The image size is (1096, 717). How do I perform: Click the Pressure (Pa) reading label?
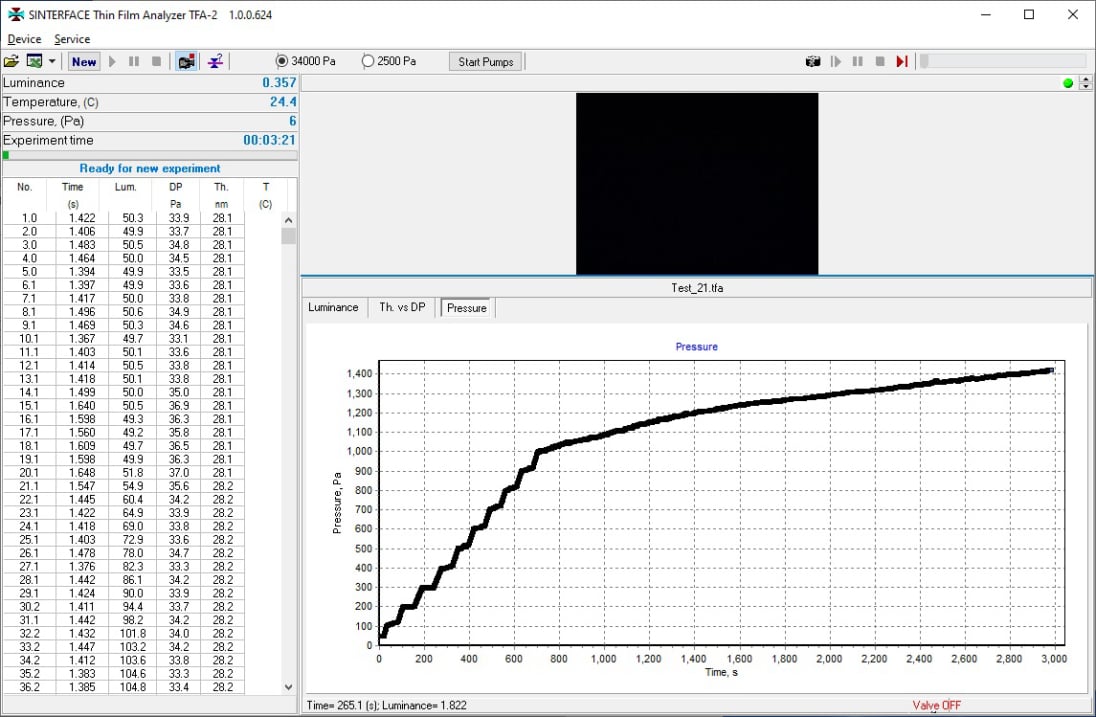coord(43,121)
